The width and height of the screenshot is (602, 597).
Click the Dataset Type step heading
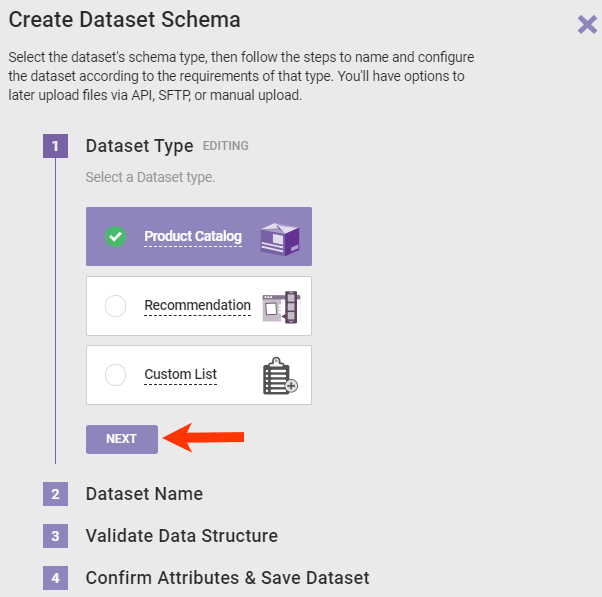tap(139, 146)
